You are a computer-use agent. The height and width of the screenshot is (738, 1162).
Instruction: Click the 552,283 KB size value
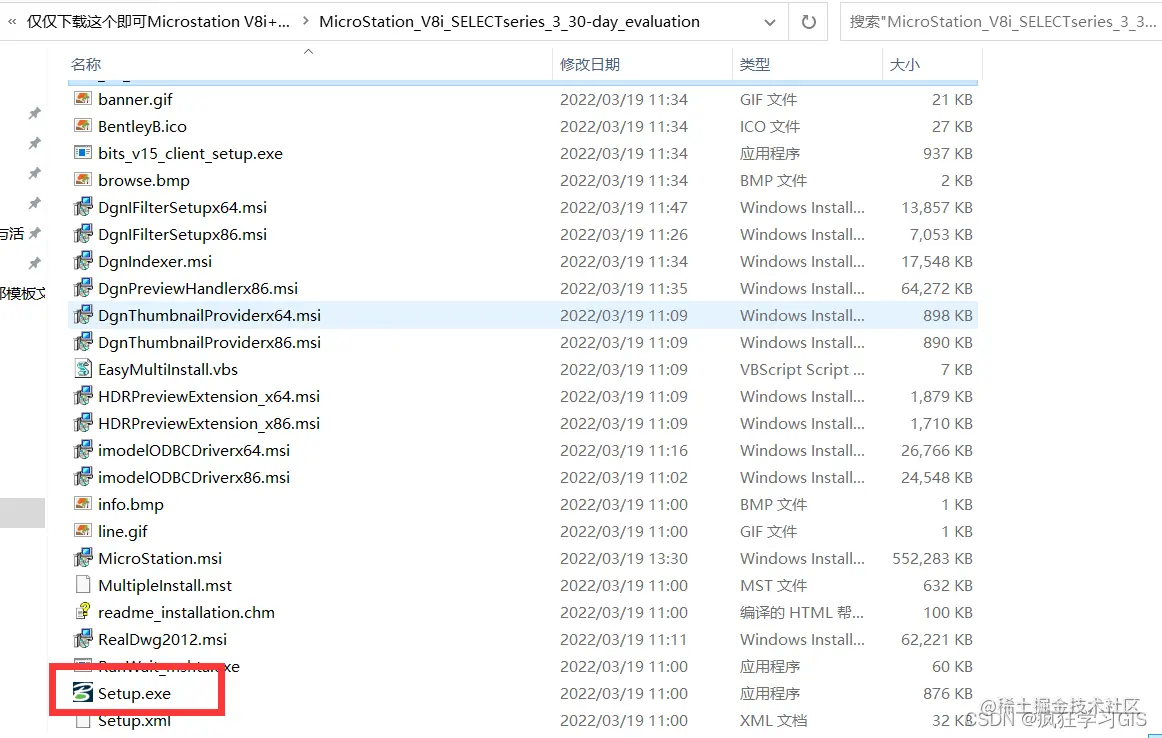pos(932,559)
